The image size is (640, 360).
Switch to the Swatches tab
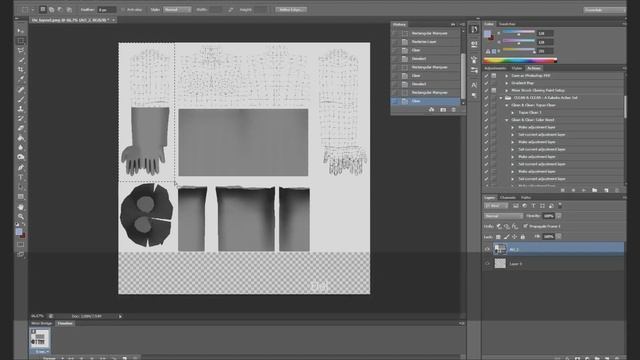[x=507, y=24]
